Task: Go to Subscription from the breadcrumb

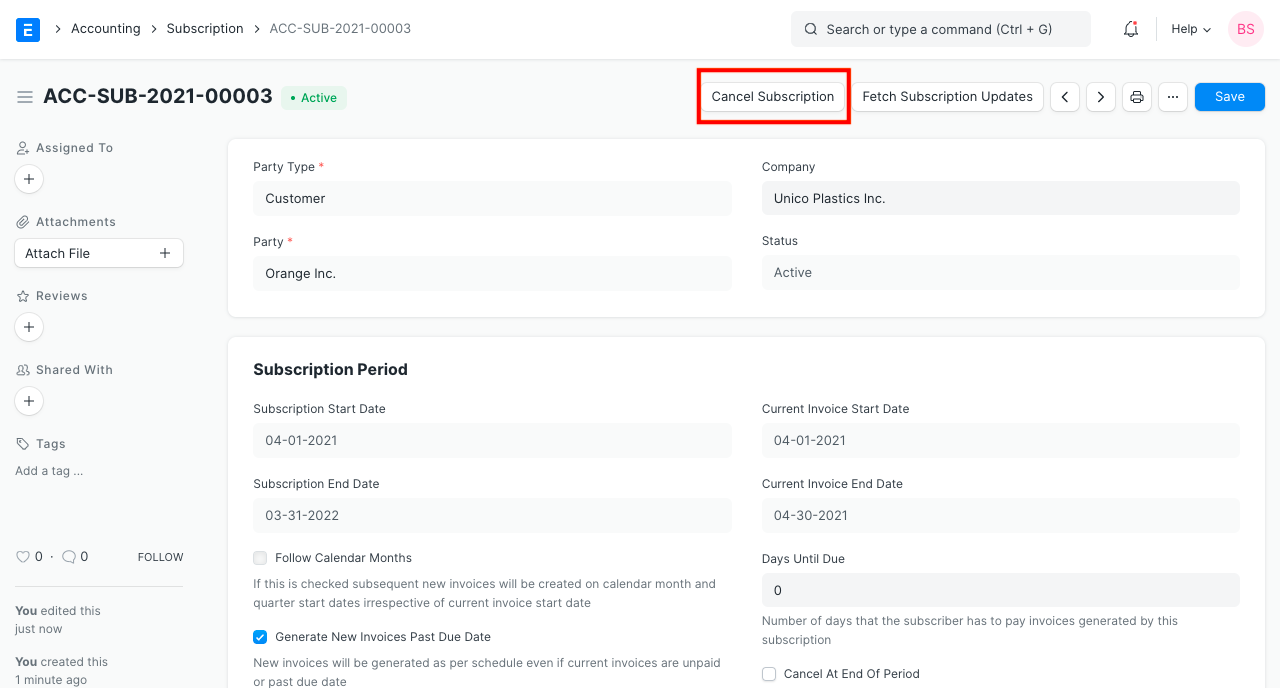Action: coord(205,28)
